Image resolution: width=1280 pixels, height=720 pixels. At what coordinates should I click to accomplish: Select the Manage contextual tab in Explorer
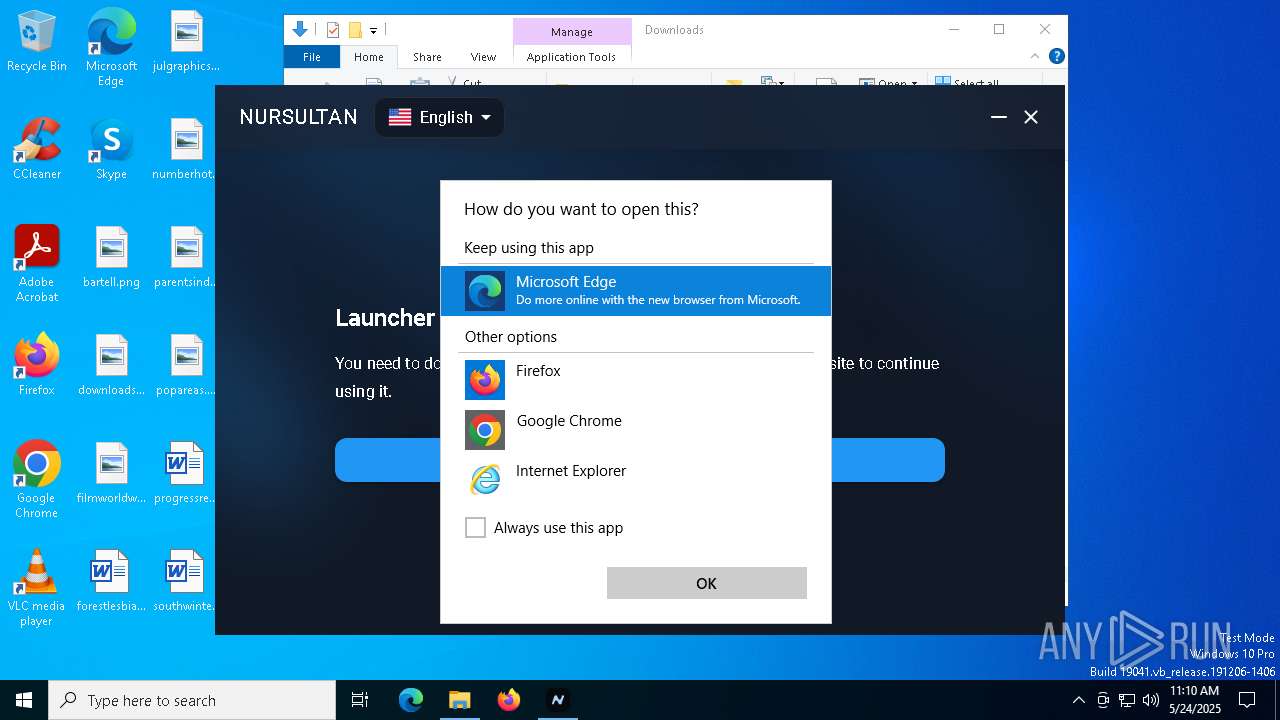pos(572,31)
